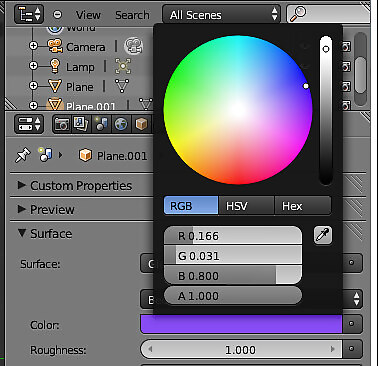Toggle render visibility for Lamp row
Viewport: 378px width, 366px height.
[346, 67]
